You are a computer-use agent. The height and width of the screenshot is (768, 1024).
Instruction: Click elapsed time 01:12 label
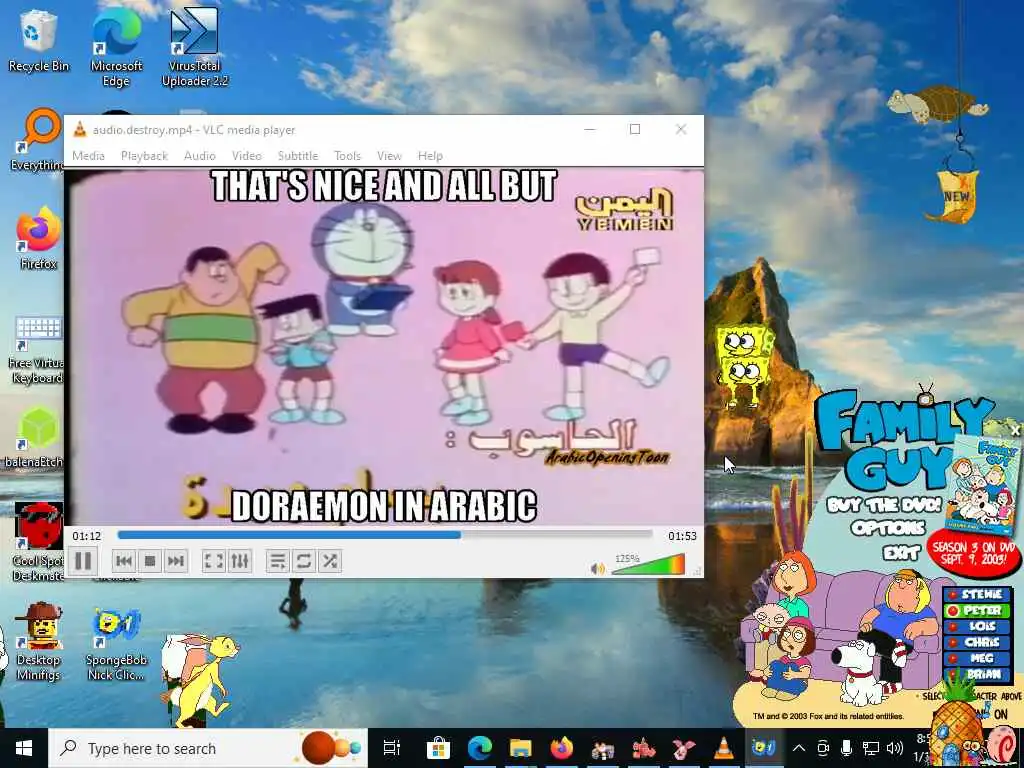tap(87, 536)
